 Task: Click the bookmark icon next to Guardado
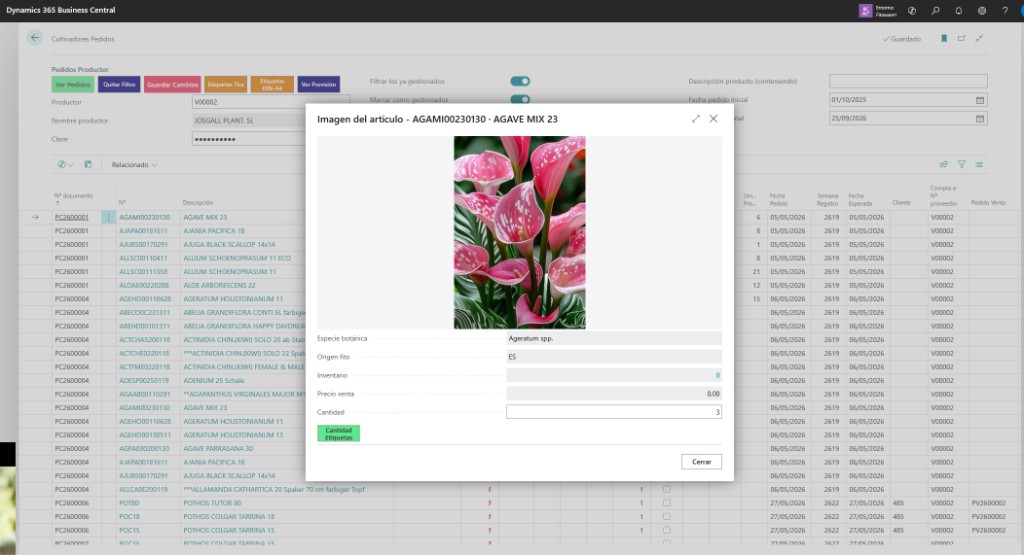[944, 39]
